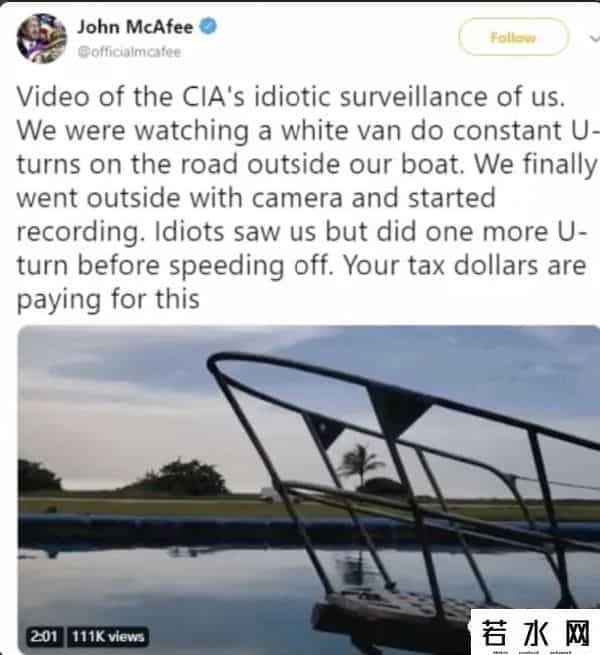Play the boat railing video
This screenshot has width=600, height=655.
click(x=308, y=489)
